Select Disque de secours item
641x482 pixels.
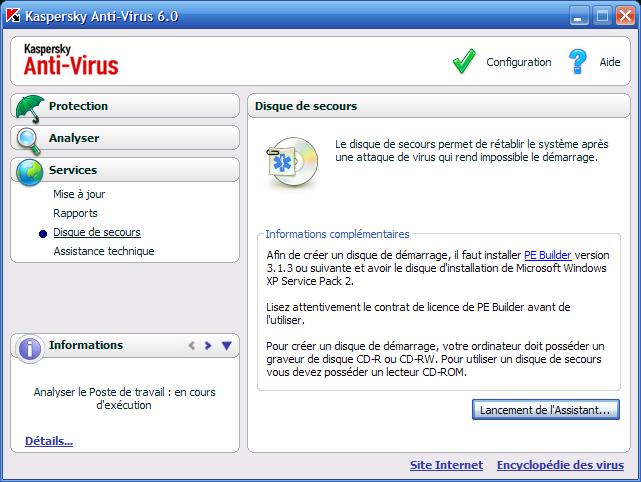[x=97, y=232]
